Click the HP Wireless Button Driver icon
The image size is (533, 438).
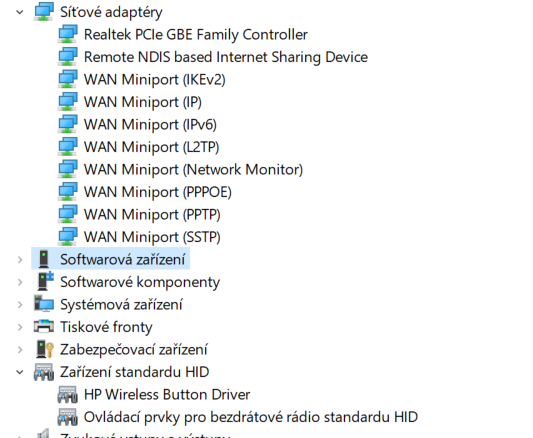[68, 394]
